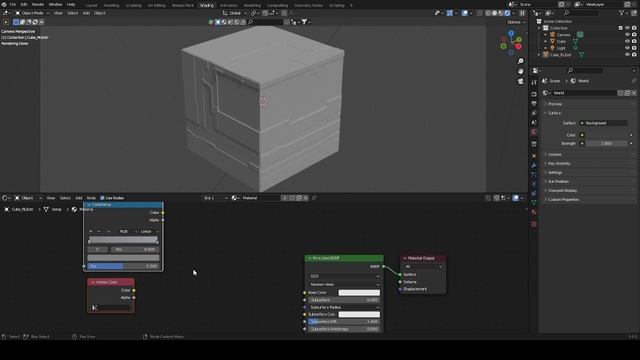
Task: Toggle Collection exclude checkbox in outliner
Action: pos(621,28)
